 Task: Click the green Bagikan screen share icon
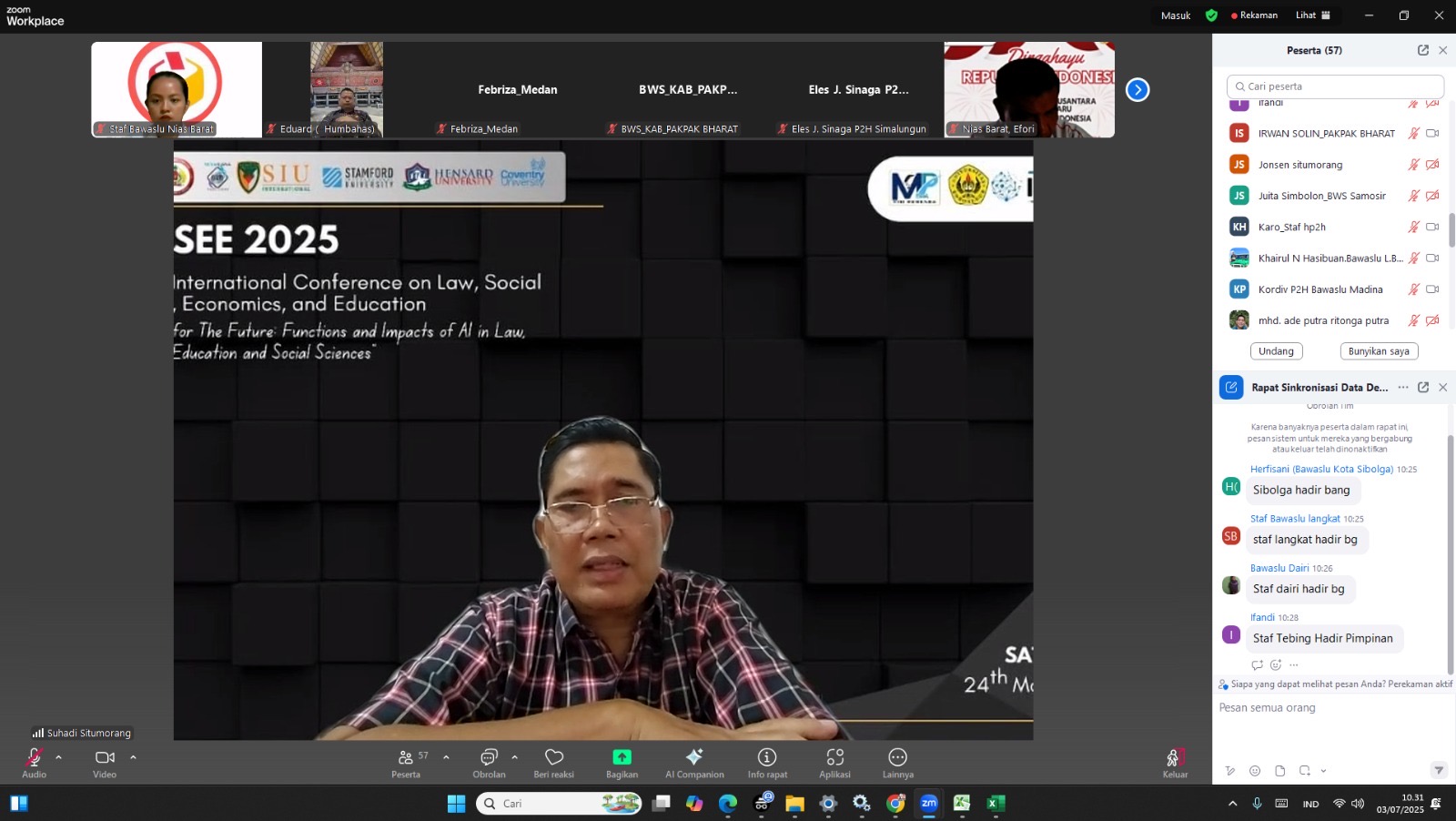622,756
